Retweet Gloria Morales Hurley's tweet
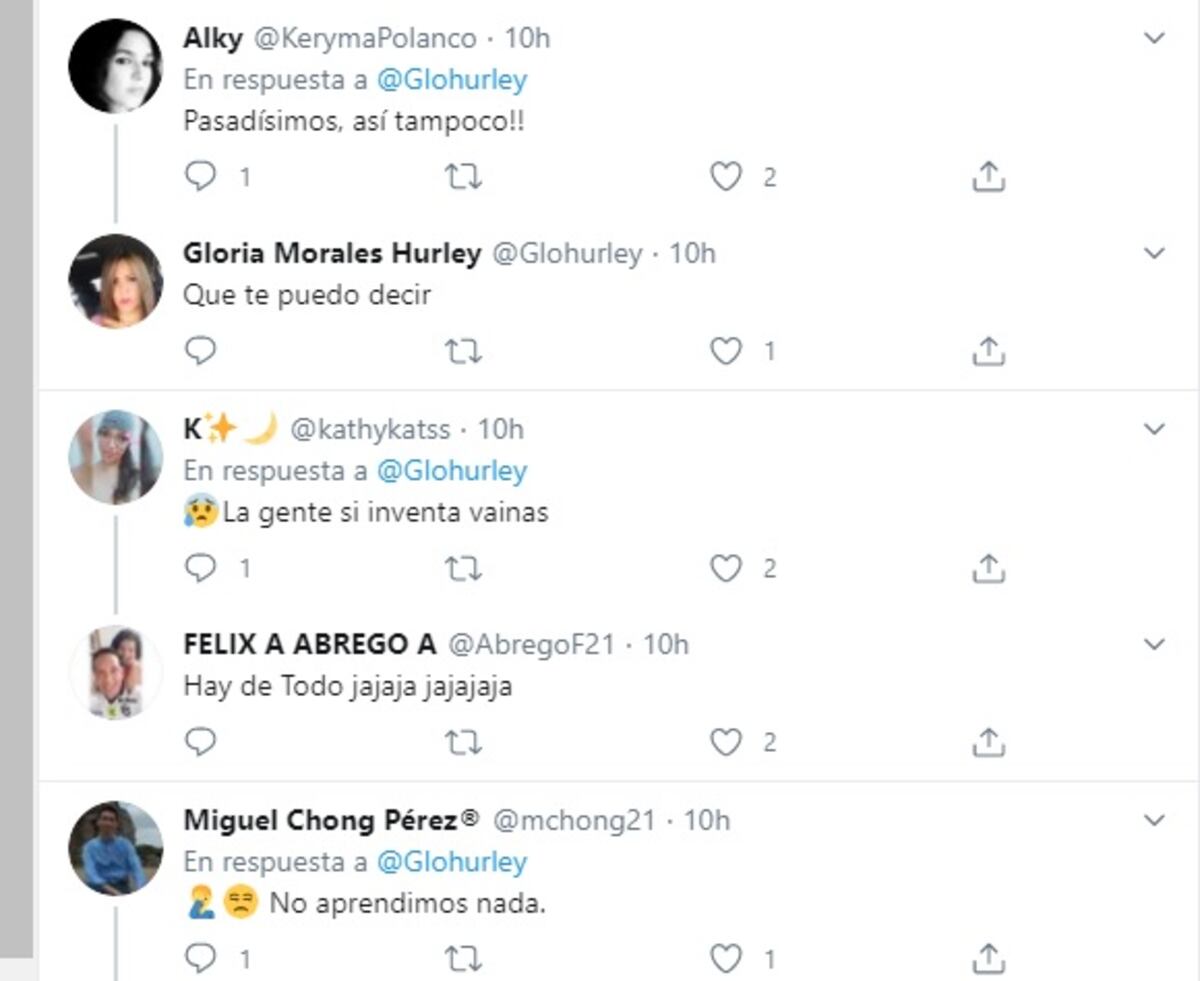The height and width of the screenshot is (981, 1200). [462, 351]
